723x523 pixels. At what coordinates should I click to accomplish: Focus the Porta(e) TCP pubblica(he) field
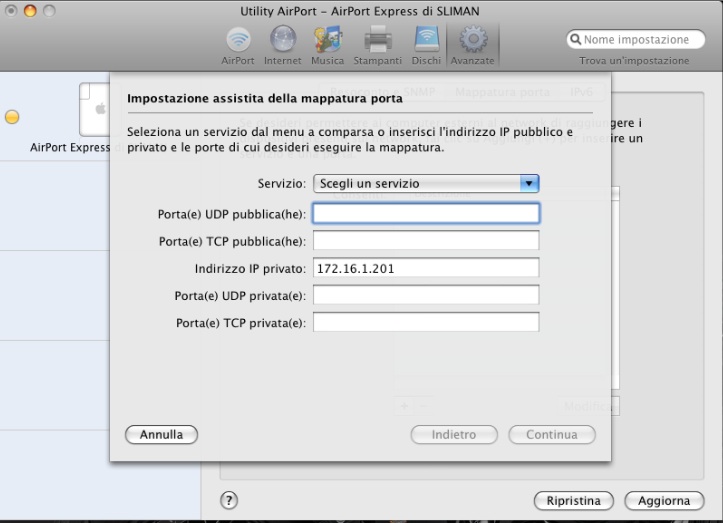click(426, 241)
